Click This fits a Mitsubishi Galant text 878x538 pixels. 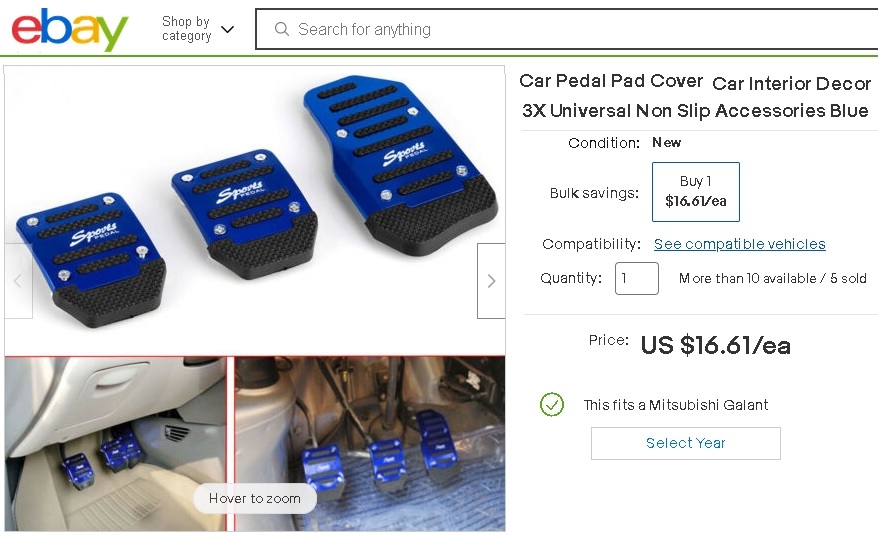675,405
